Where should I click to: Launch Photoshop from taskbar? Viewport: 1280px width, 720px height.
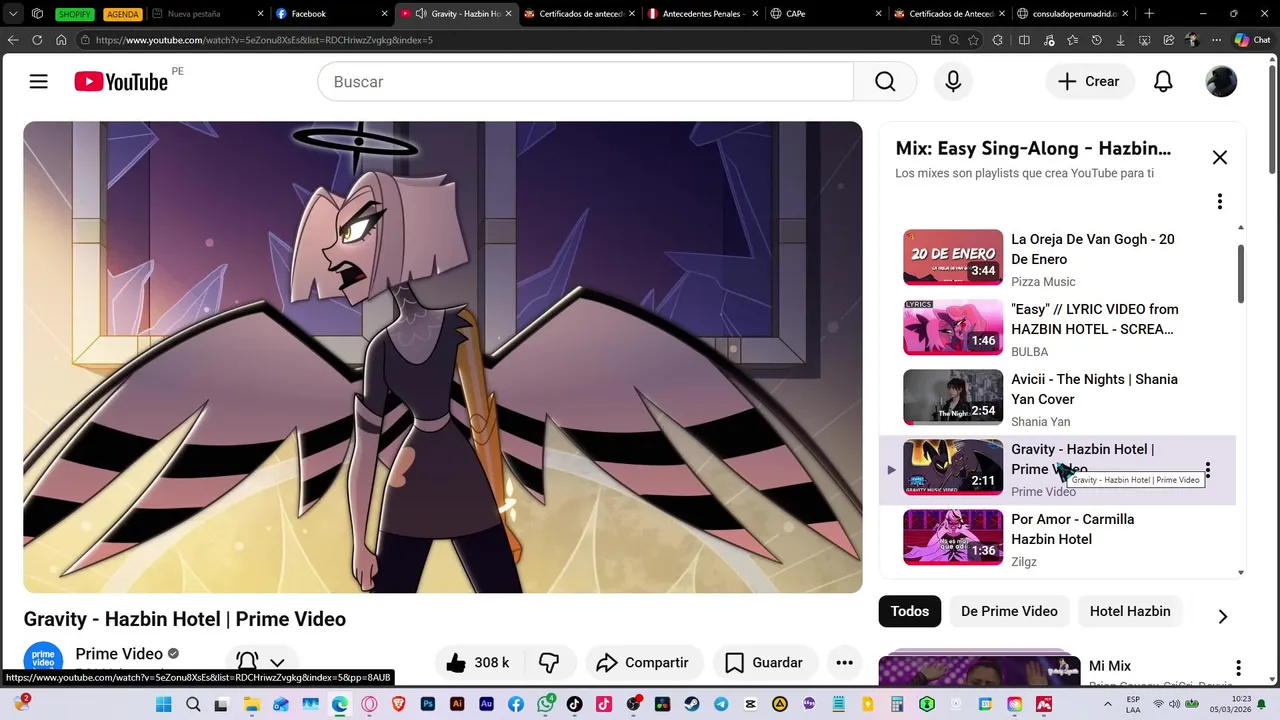428,704
